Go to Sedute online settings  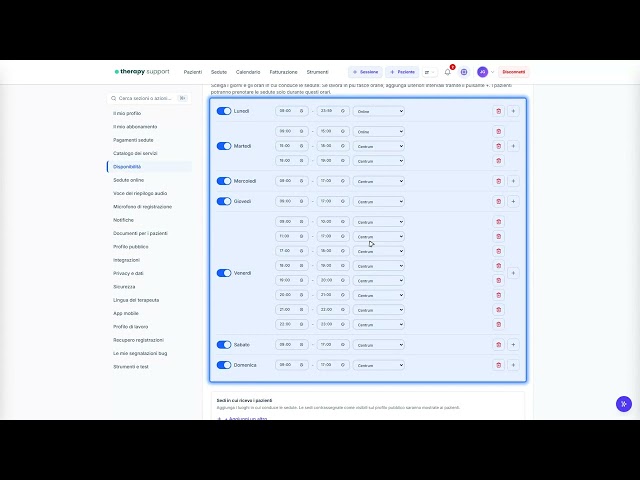[129, 180]
